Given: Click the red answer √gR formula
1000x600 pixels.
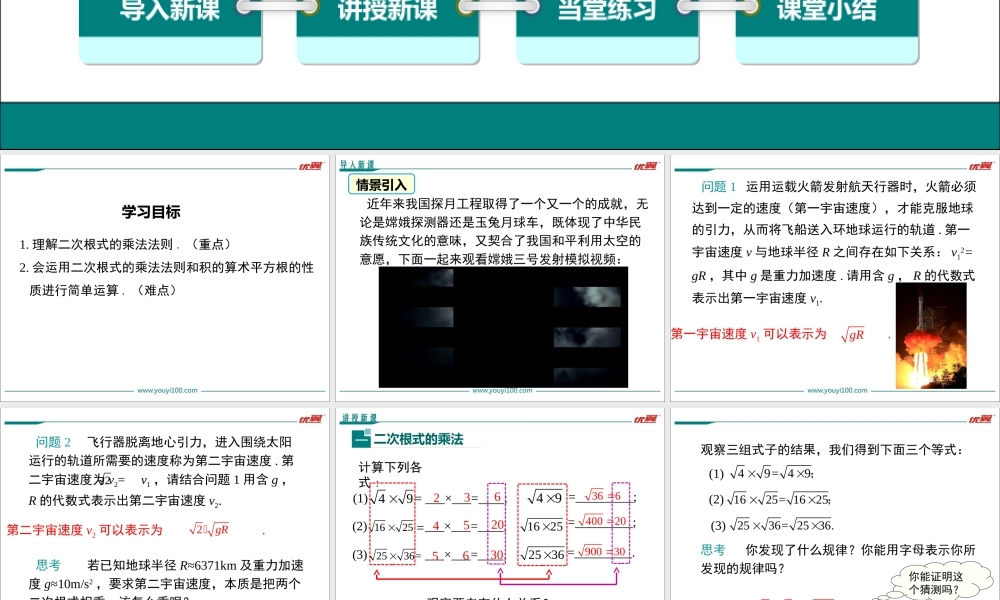Looking at the screenshot, I should pos(852,335).
